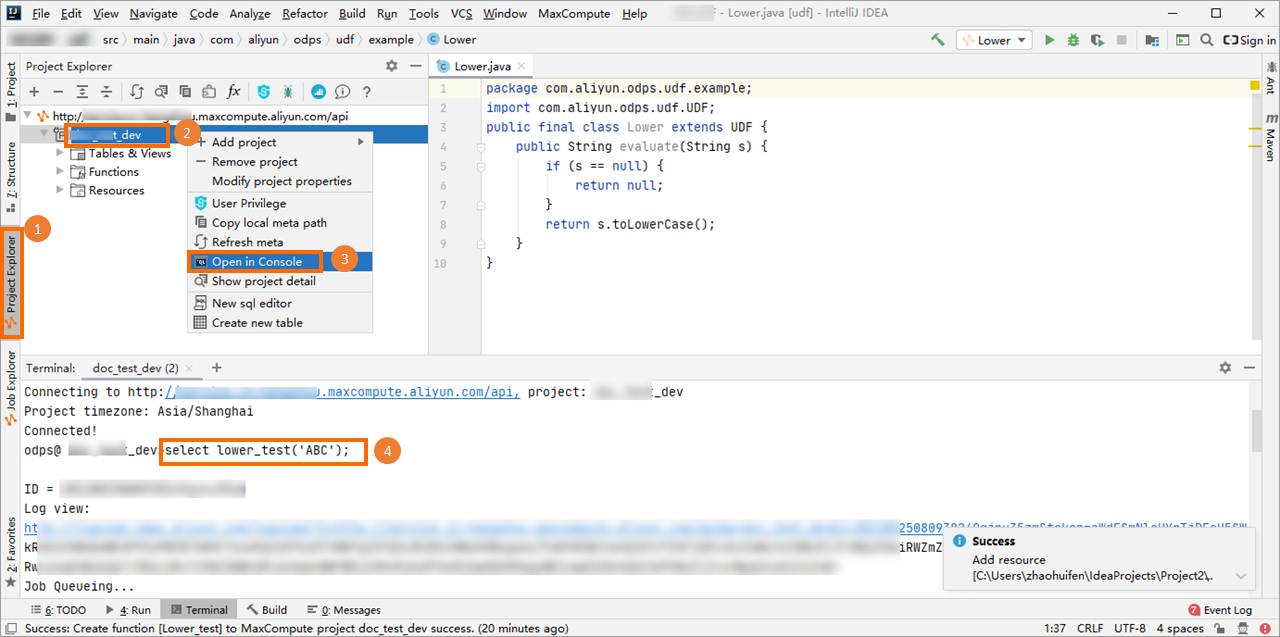Open the Lower run configuration dropdown
The height and width of the screenshot is (637, 1280).
[x=993, y=40]
